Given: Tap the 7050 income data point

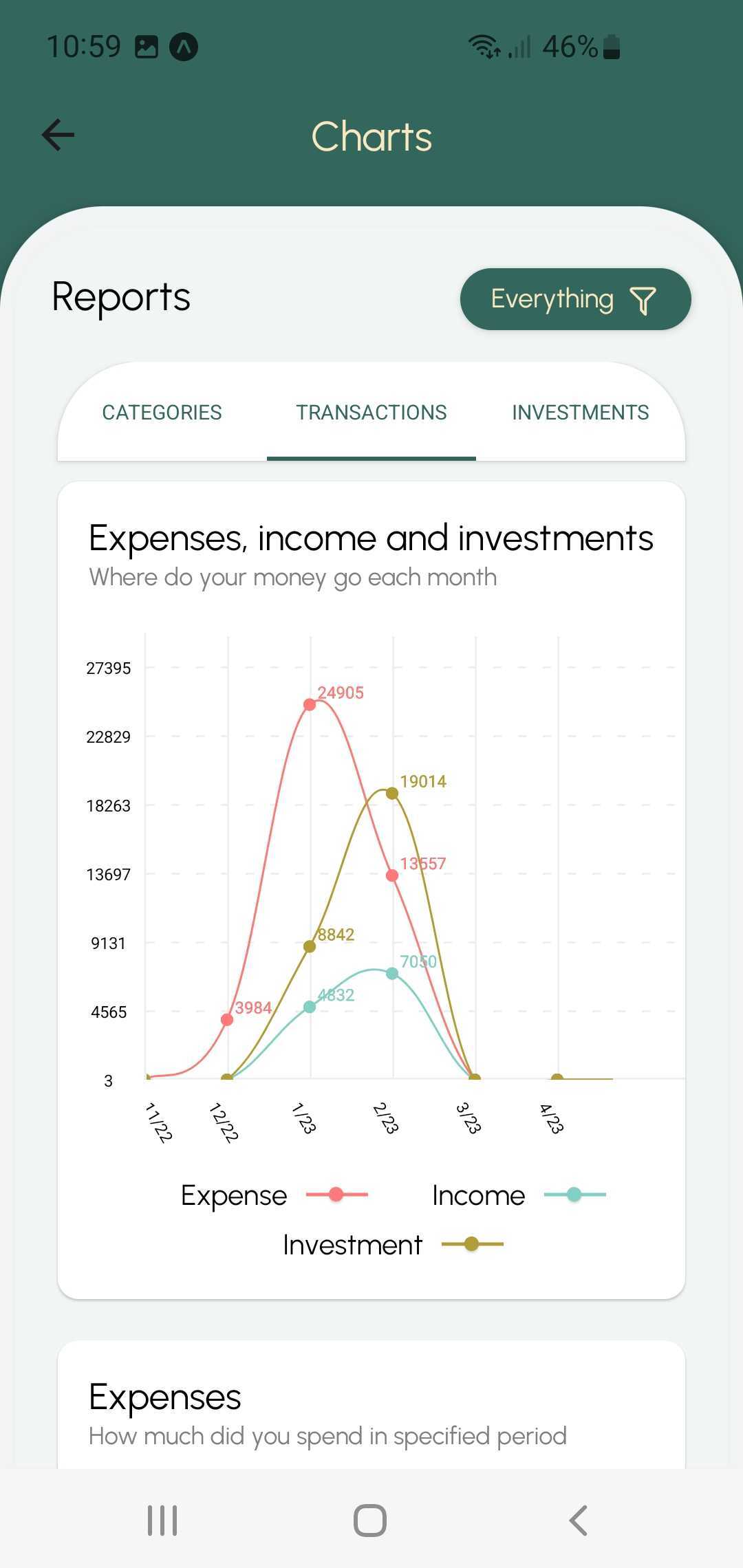Looking at the screenshot, I should (x=392, y=974).
